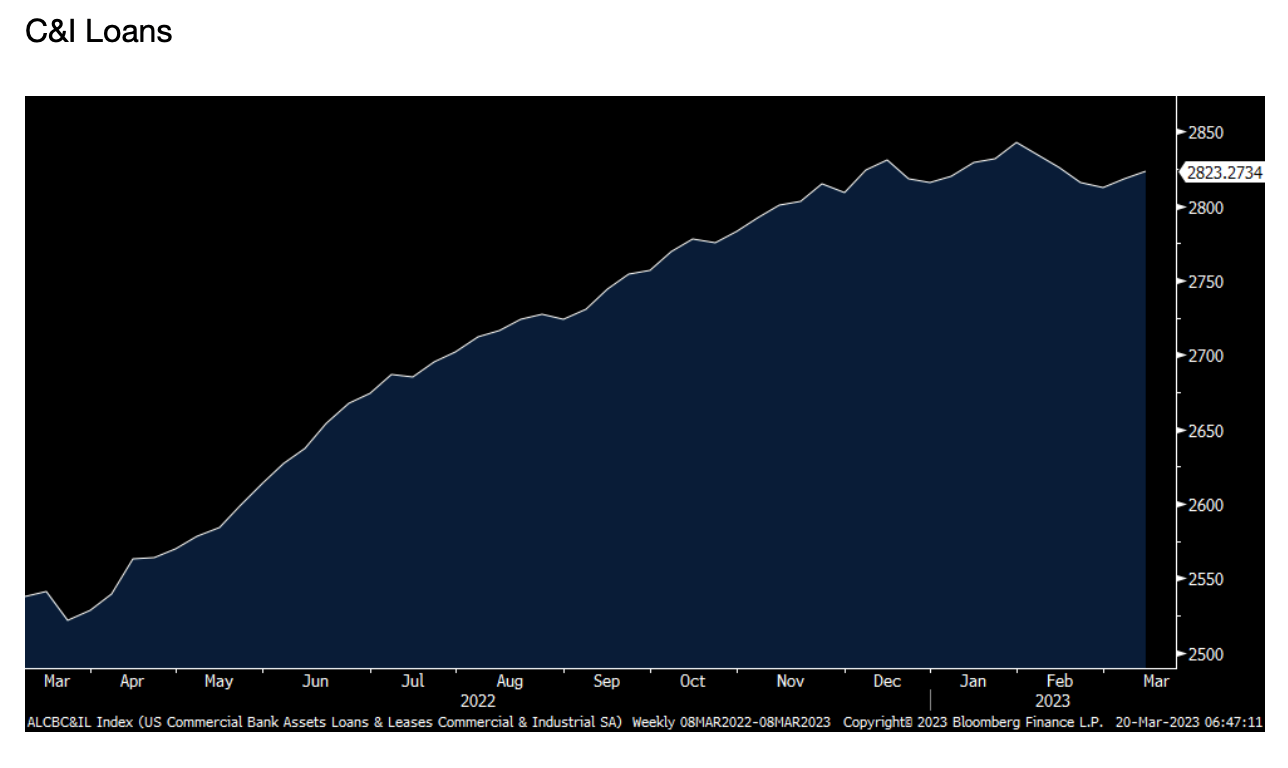
Task: Select the 2650 y-axis tick label
Action: [1205, 431]
